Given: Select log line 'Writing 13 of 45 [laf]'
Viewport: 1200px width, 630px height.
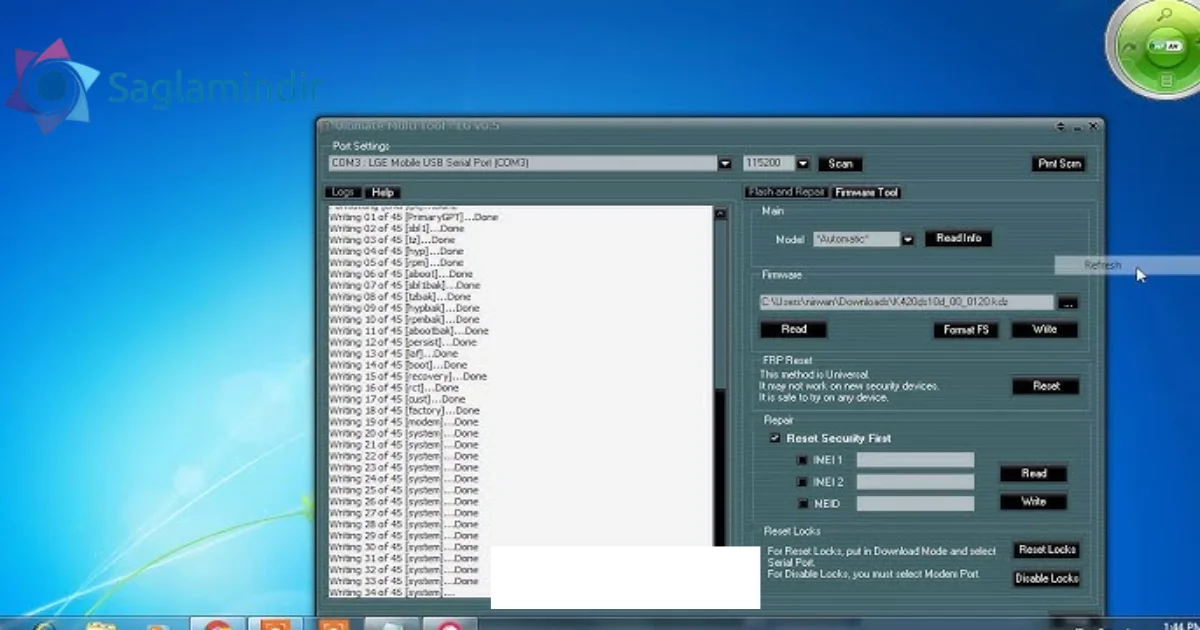Looking at the screenshot, I should [393, 353].
